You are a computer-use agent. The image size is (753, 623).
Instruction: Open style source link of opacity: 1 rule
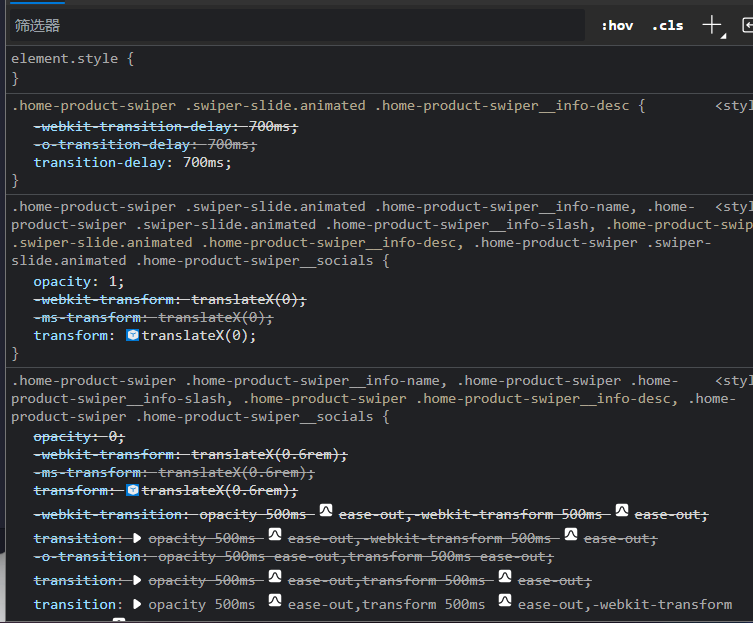click(735, 207)
